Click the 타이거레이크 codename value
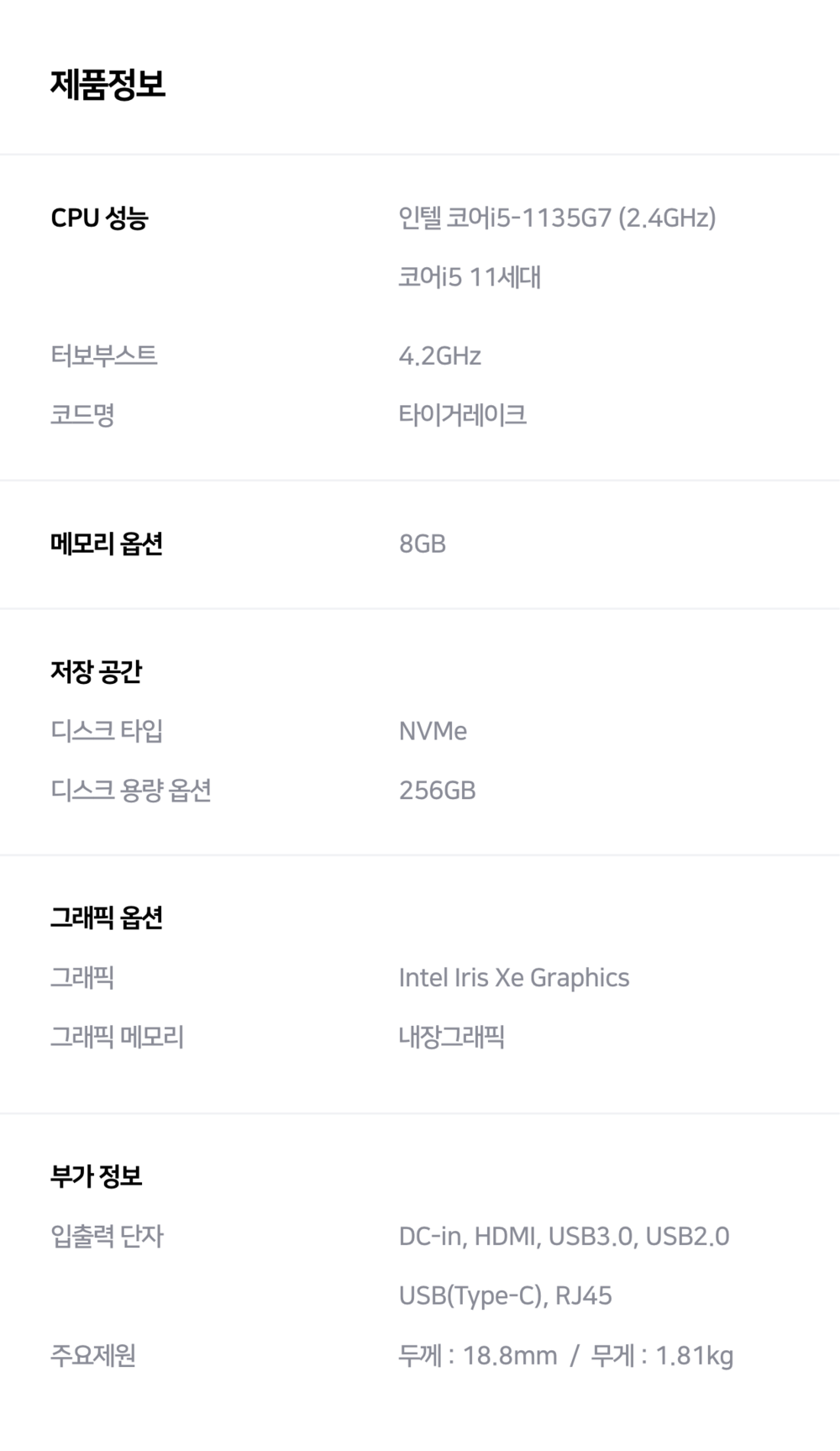Image resolution: width=840 pixels, height=1451 pixels. point(462,414)
